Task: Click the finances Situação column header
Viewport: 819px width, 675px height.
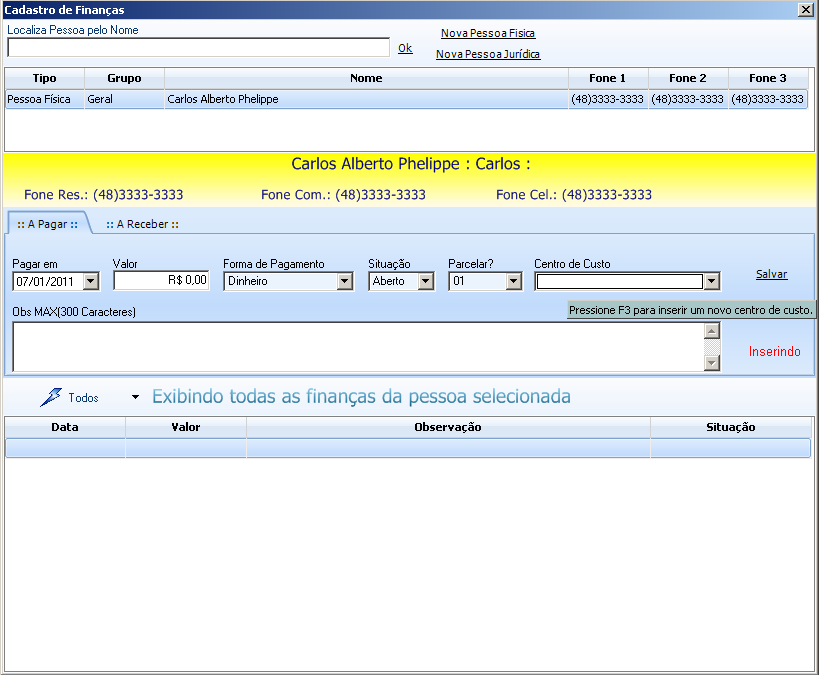Action: point(731,427)
